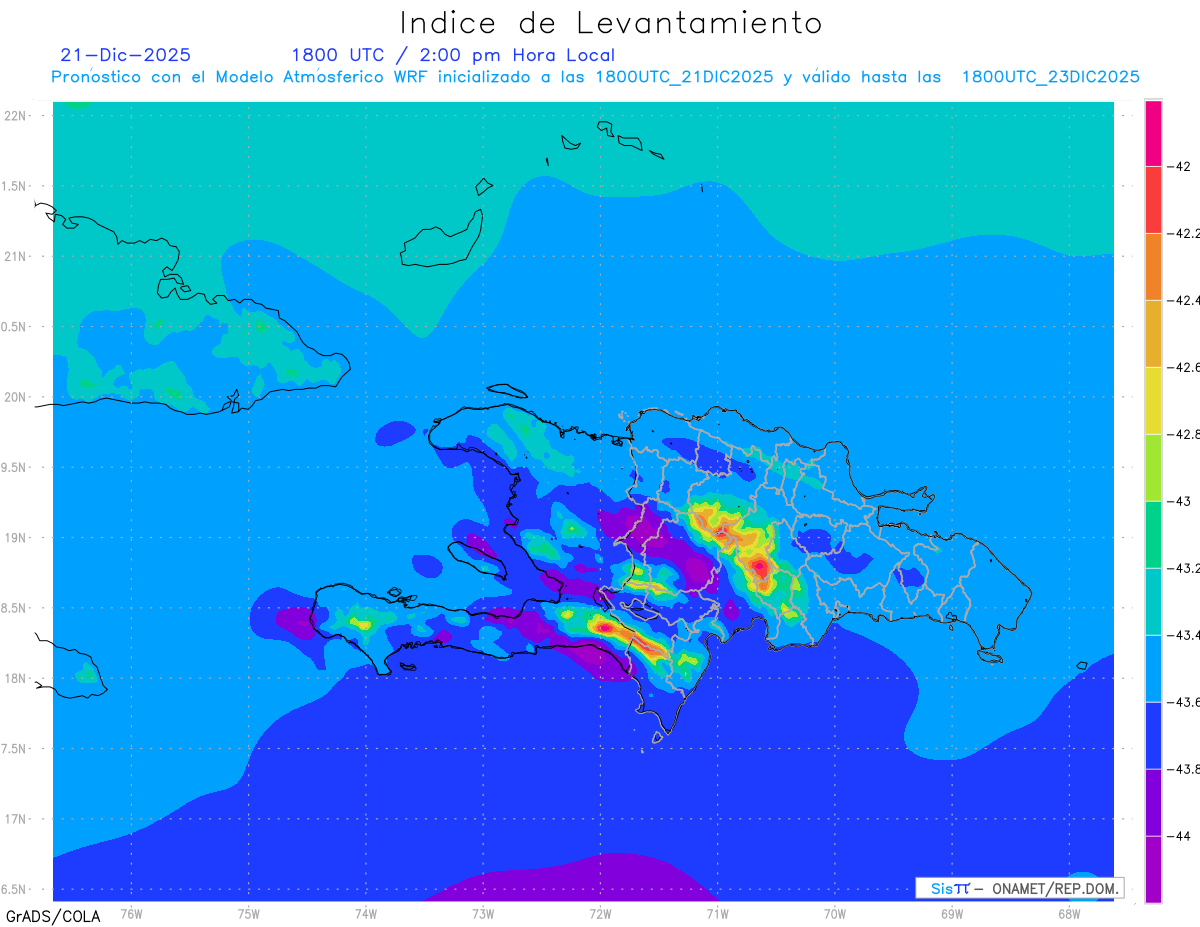This screenshot has width=1200, height=927.
Task: Click '1800 UTC / 2:00 pm Hora Local'
Action: click(x=453, y=55)
